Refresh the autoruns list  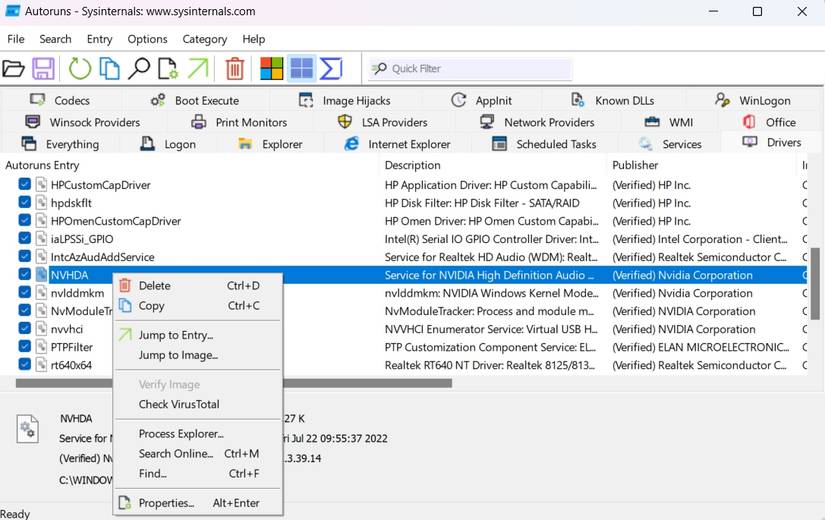(x=79, y=69)
